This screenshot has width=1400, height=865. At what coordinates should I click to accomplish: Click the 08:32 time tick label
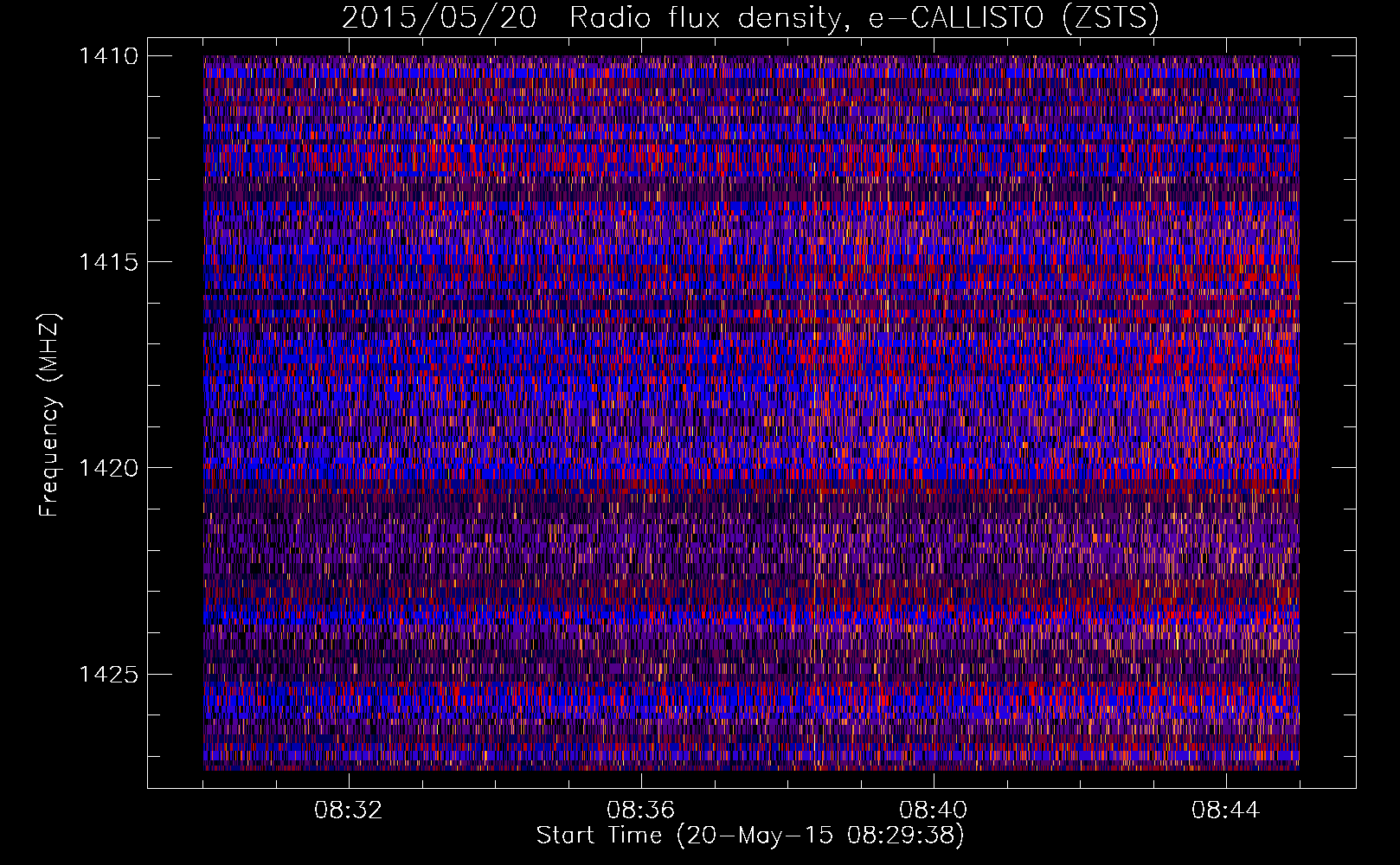pos(348,811)
